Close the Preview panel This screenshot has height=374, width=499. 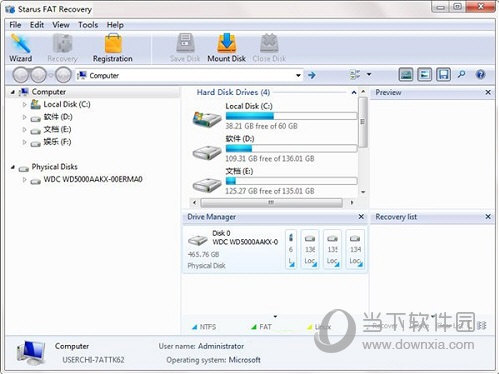pos(488,92)
